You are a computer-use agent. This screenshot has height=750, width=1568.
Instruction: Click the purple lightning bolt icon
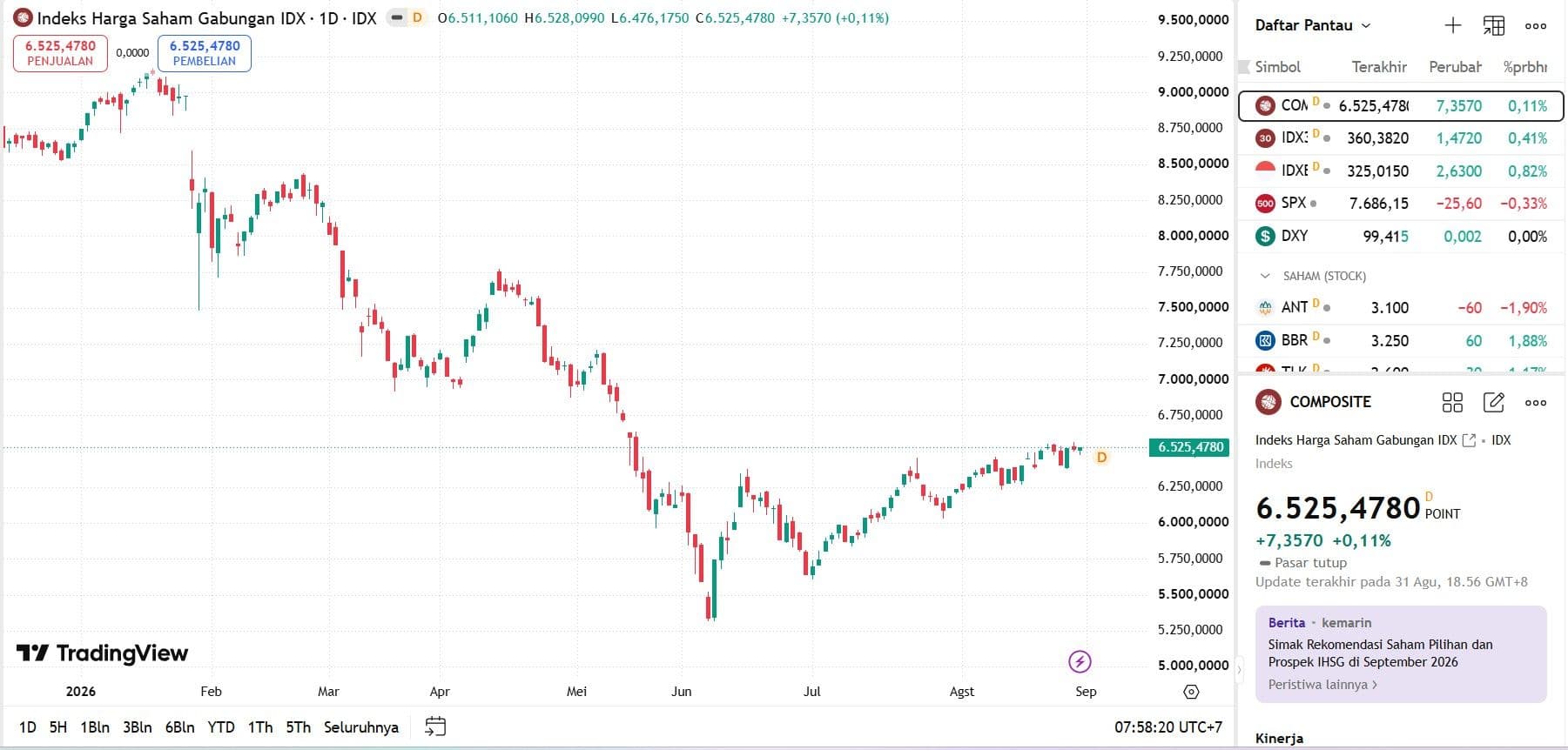1080,662
